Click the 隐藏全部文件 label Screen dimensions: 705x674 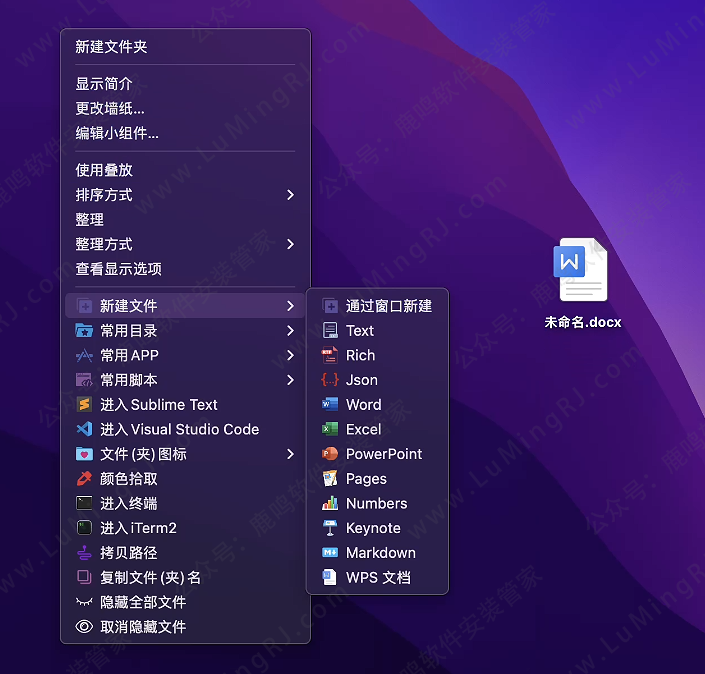(143, 602)
